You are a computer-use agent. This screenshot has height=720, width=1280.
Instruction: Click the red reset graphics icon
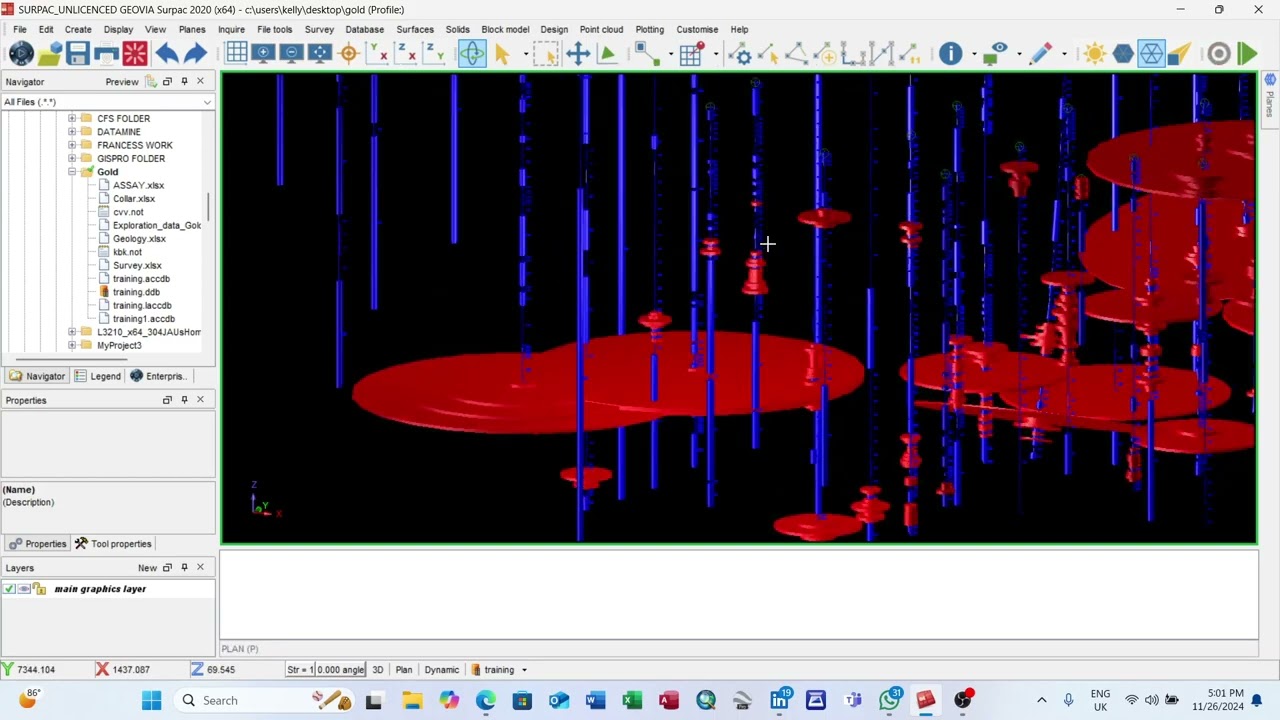(135, 54)
